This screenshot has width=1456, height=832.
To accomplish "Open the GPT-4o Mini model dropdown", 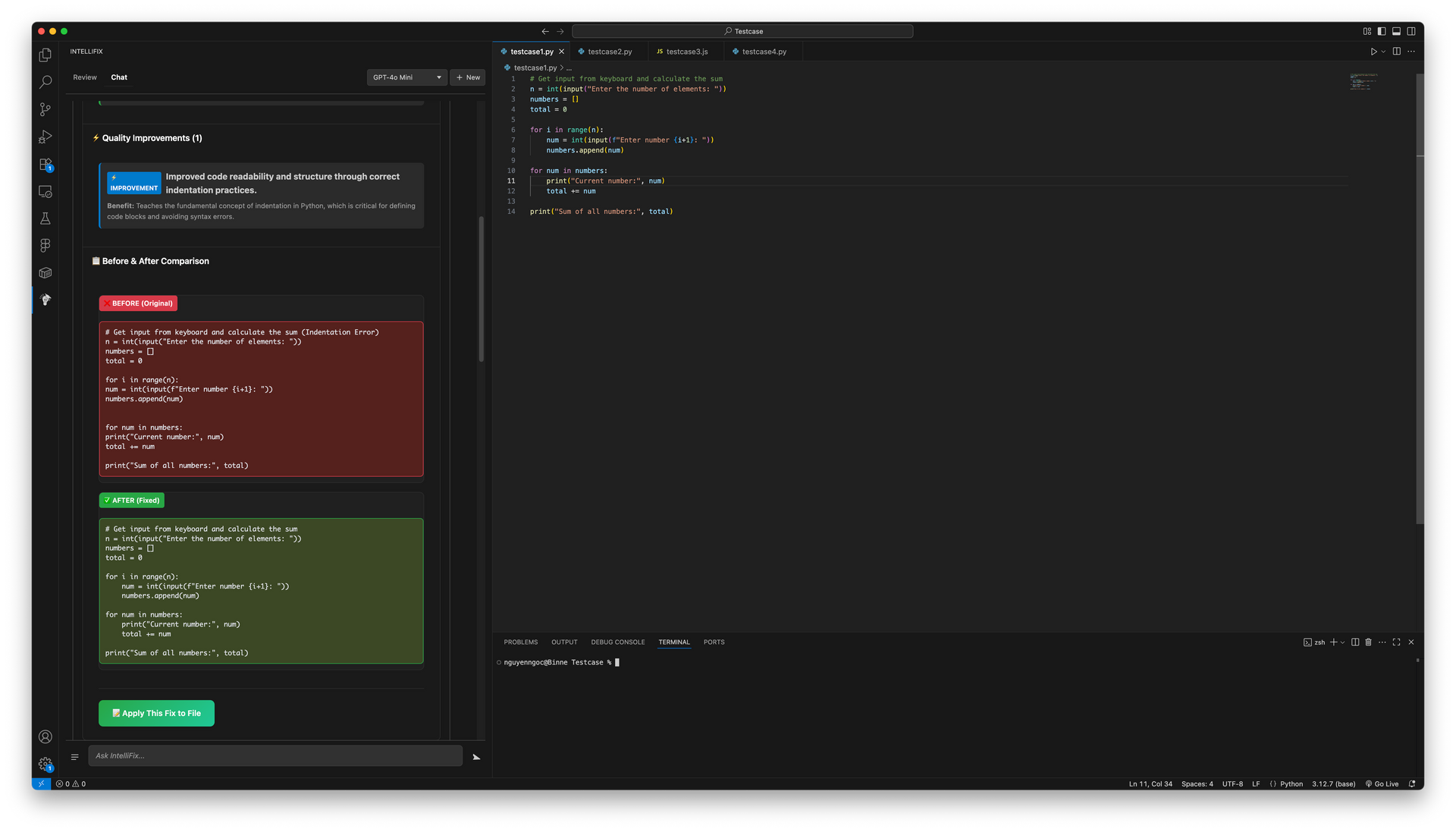I will coord(406,77).
